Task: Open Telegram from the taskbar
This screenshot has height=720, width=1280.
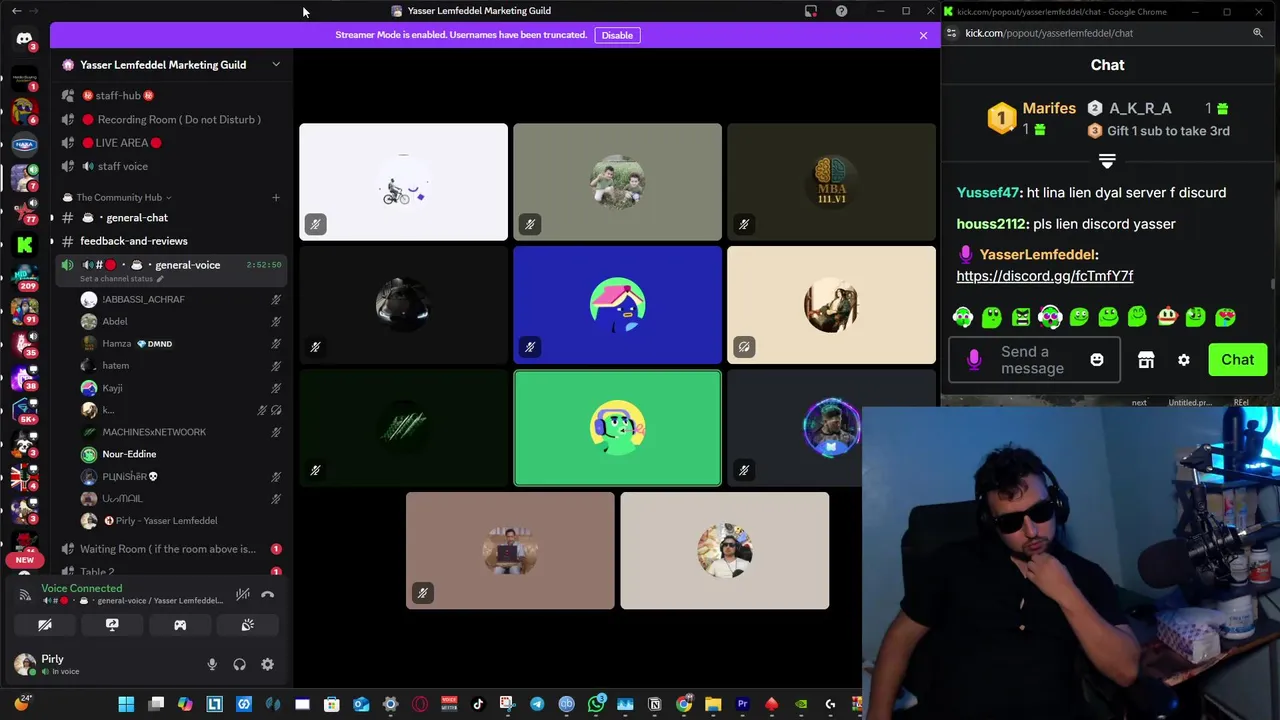Action: [x=537, y=704]
